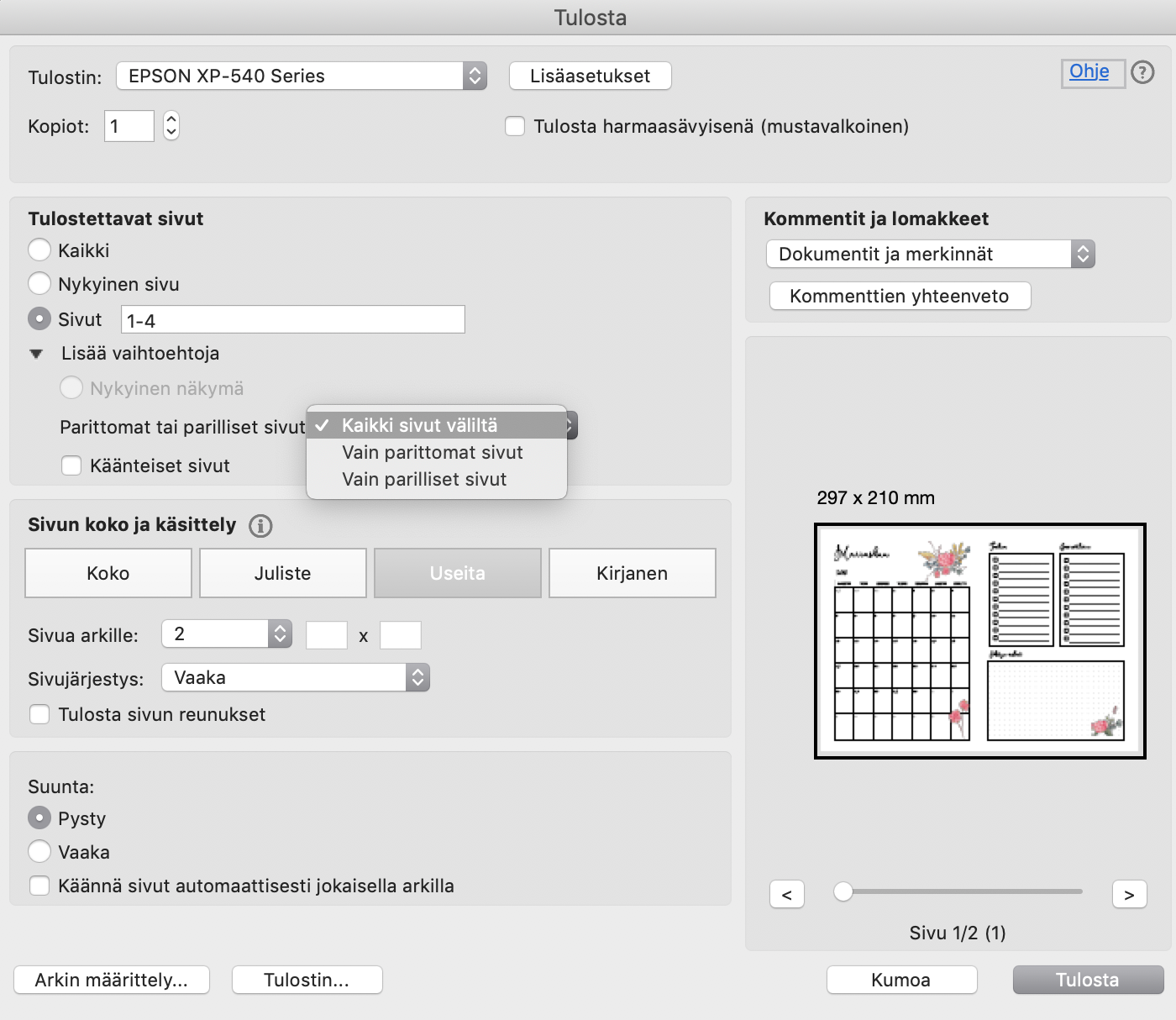Click the info icon beside Sivun koko ja käsittely
Image resolution: width=1176 pixels, height=1020 pixels.
[260, 526]
